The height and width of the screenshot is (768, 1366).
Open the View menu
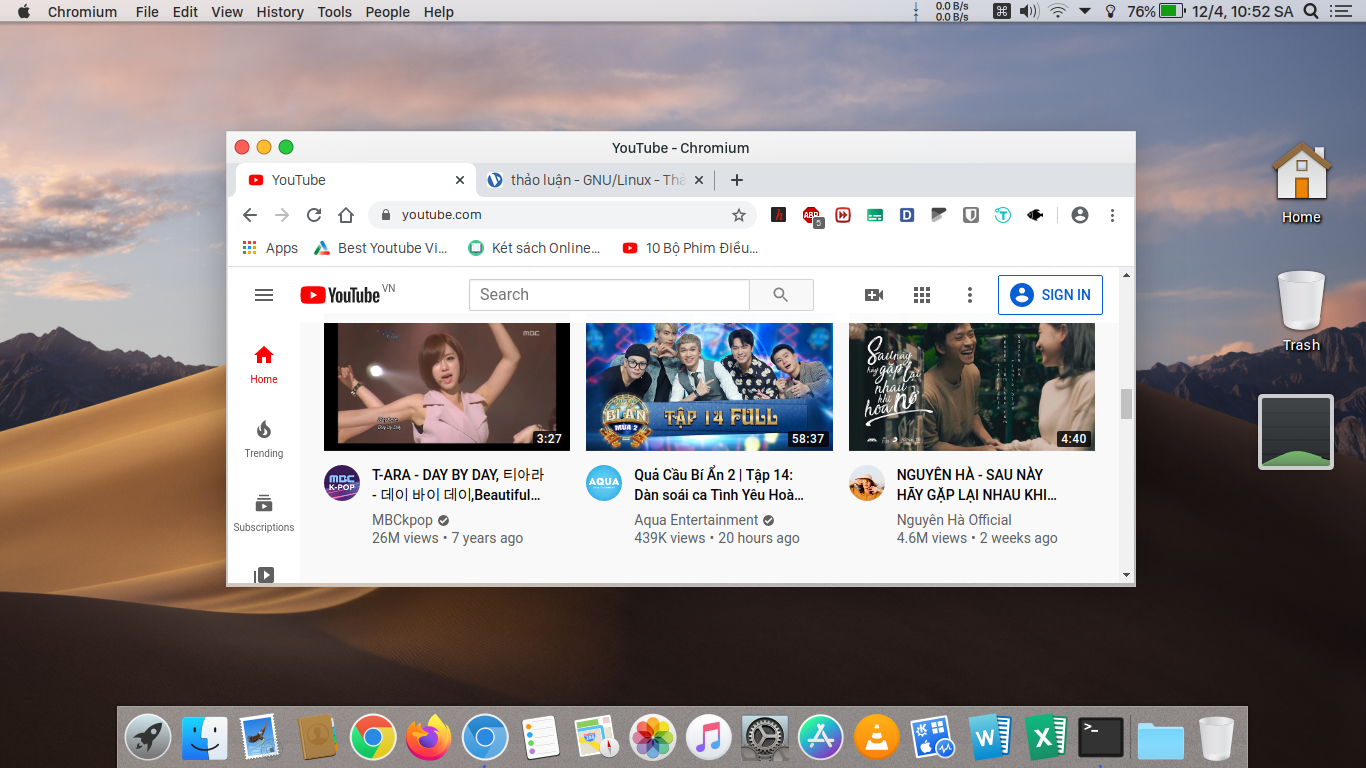click(227, 12)
